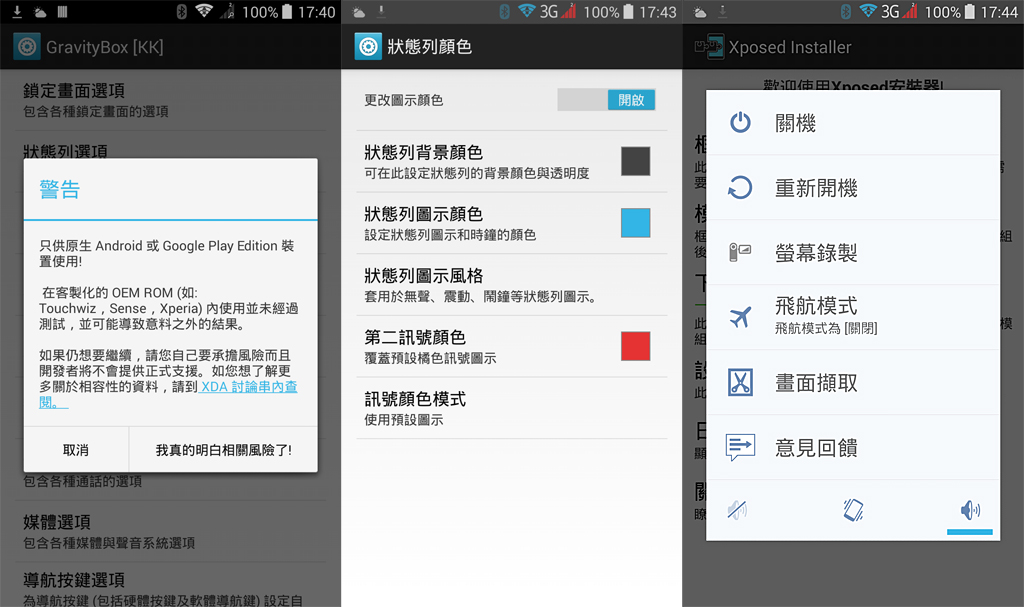The width and height of the screenshot is (1024, 607).
Task: Toggle the 更改圖示顏色 switch showing 開啟
Action: [606, 99]
